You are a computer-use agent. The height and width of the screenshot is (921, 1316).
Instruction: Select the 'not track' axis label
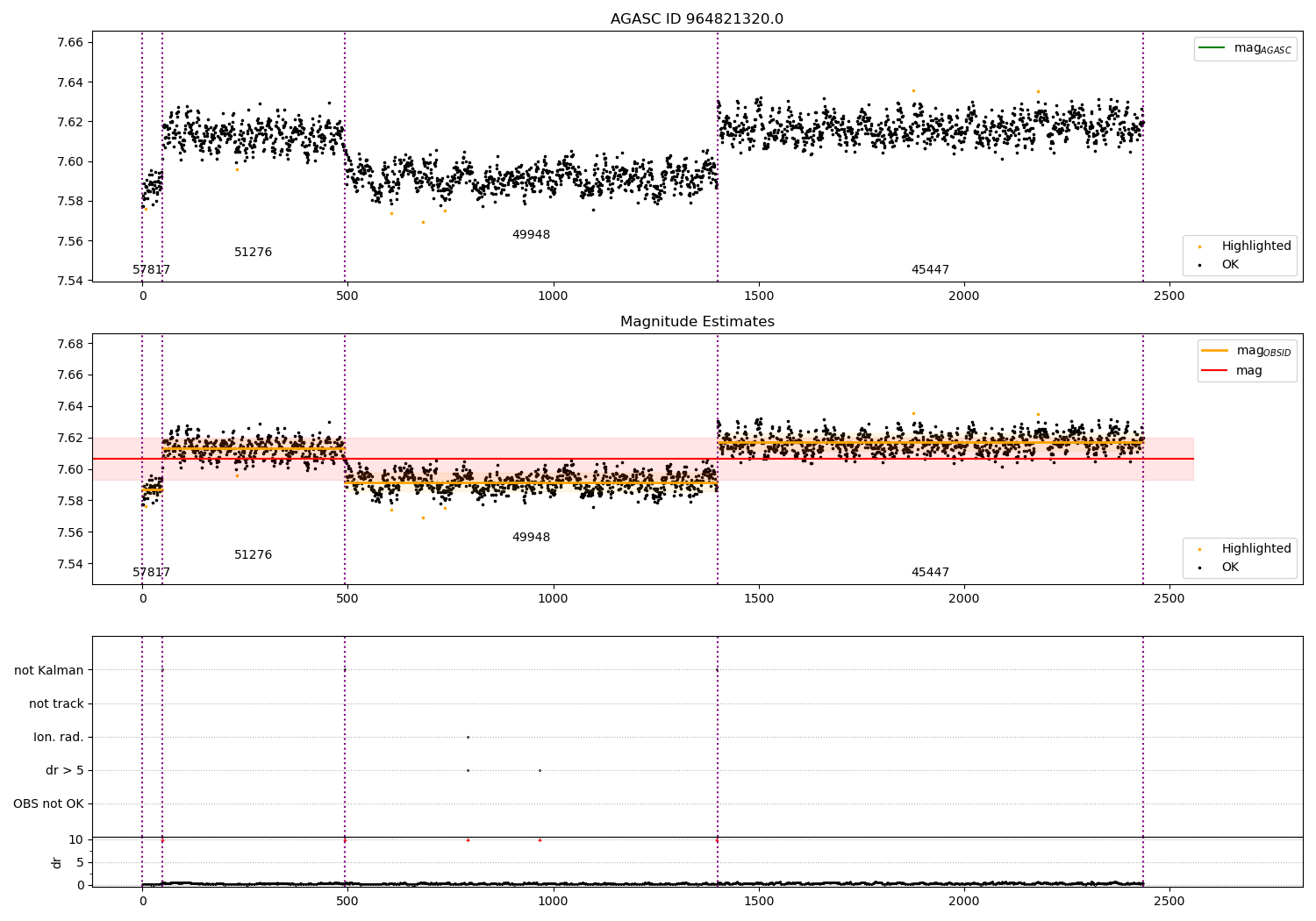(x=56, y=704)
